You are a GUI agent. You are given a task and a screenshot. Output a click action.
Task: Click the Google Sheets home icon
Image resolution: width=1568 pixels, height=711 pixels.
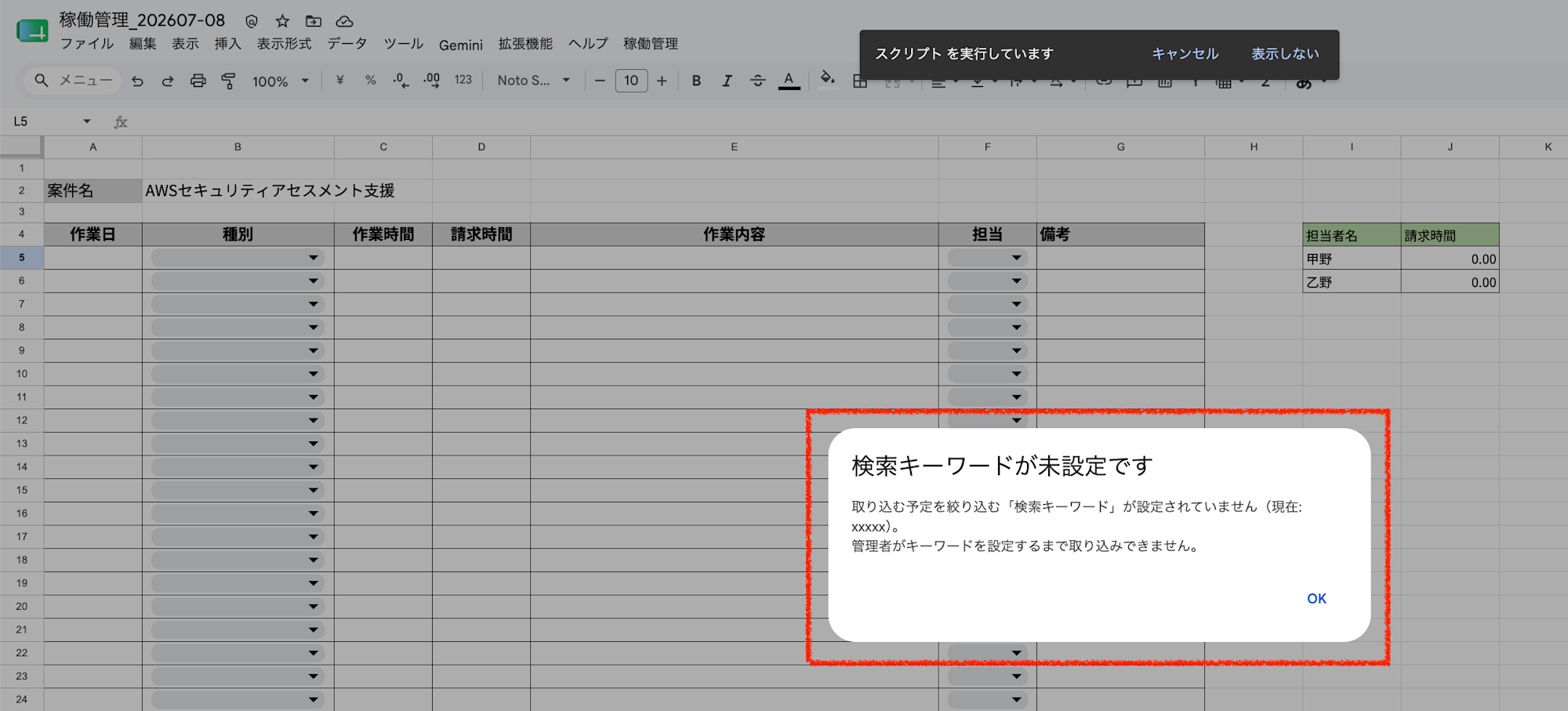point(32,31)
